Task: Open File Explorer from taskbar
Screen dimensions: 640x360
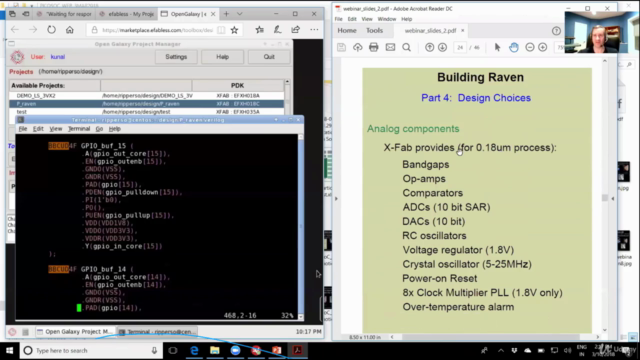Action: pos(215,350)
